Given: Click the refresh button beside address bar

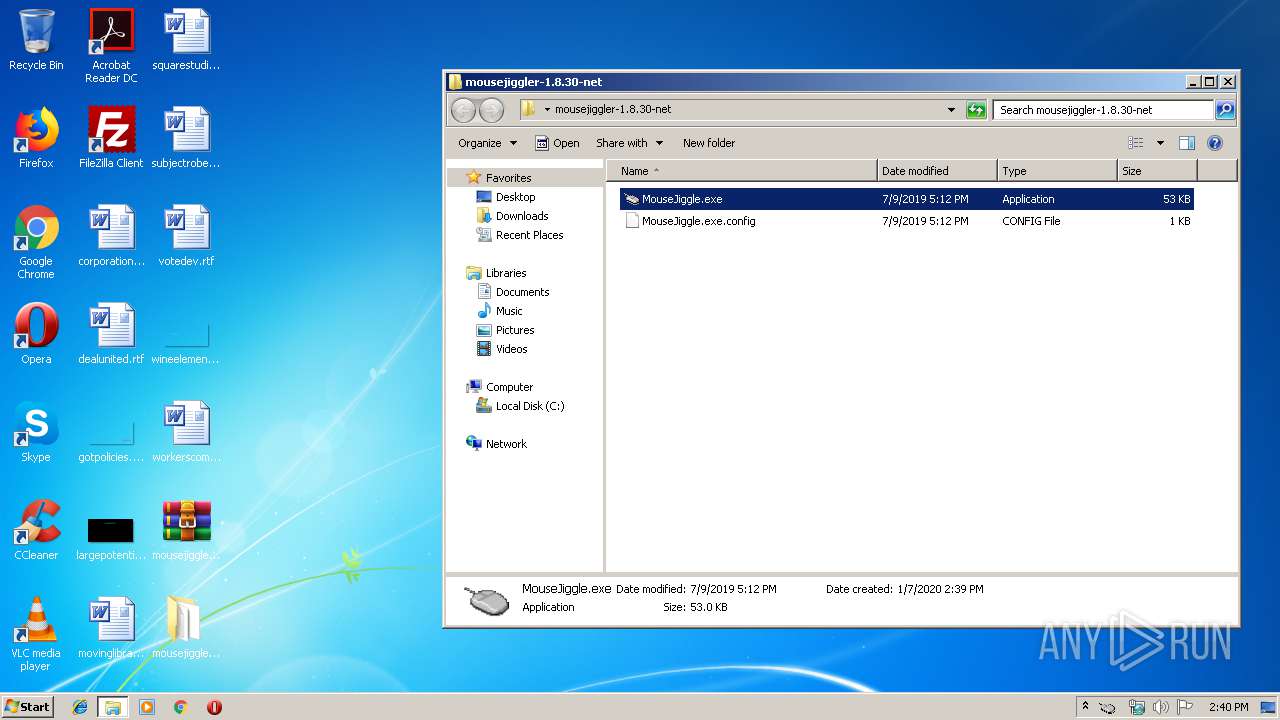Looking at the screenshot, I should pyautogui.click(x=976, y=110).
